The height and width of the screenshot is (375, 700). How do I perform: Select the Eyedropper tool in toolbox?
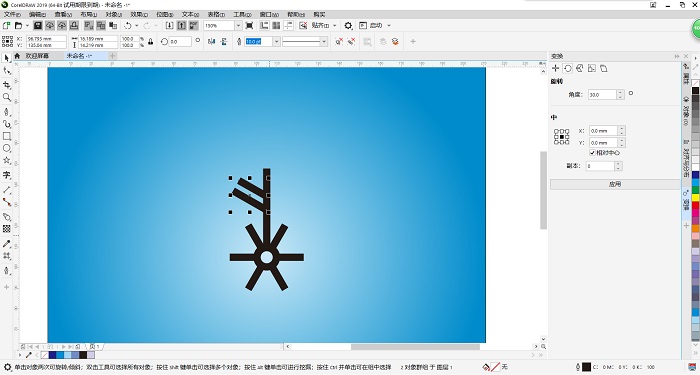pyautogui.click(x=7, y=244)
